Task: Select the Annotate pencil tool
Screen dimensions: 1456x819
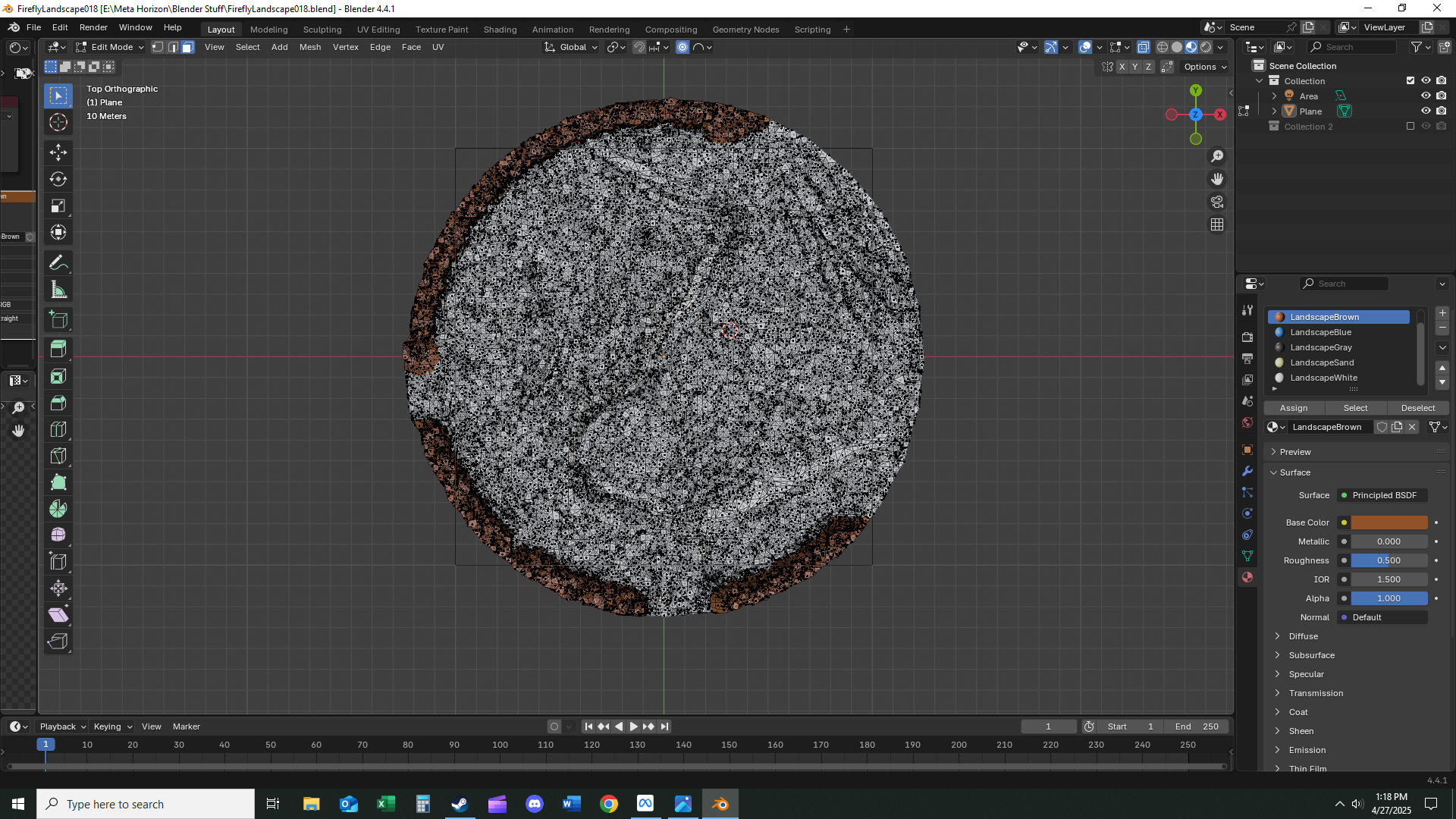Action: click(58, 263)
